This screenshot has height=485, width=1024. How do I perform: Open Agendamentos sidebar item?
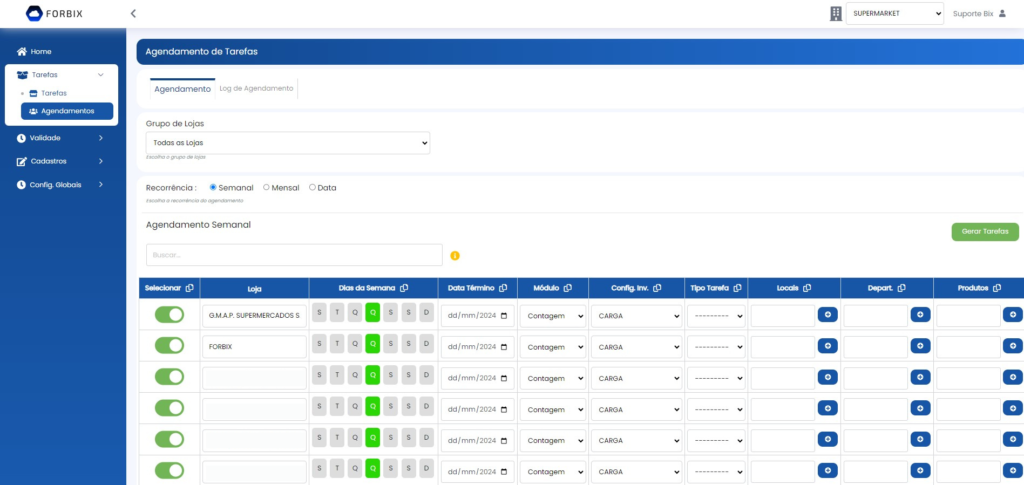tap(67, 111)
